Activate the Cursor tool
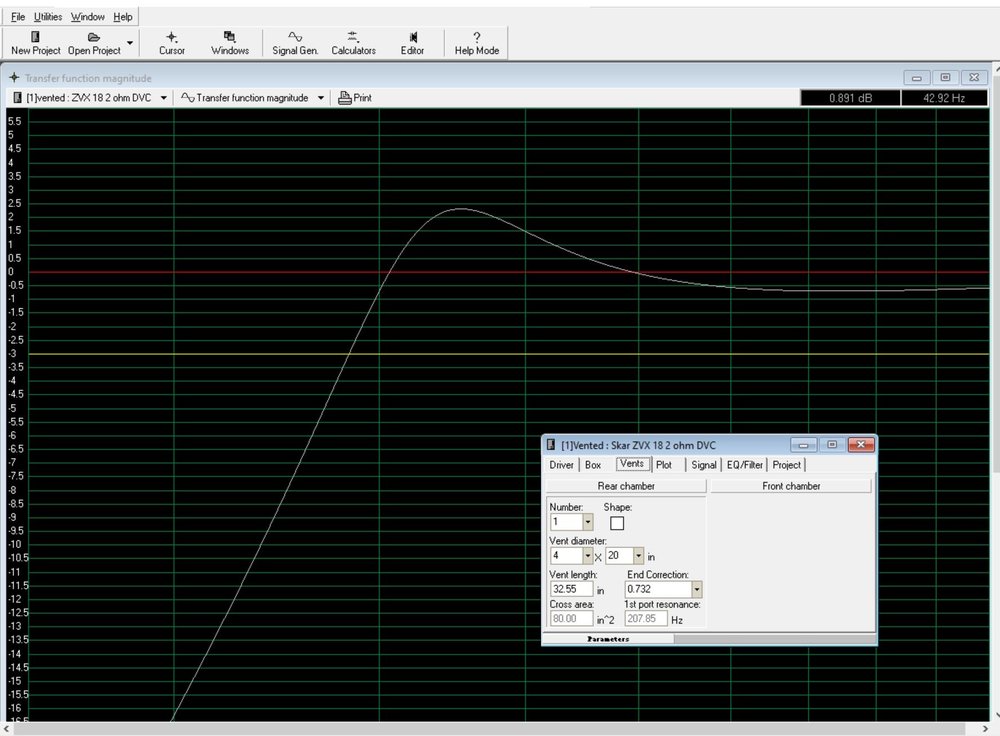Image resolution: width=1000 pixels, height=736 pixels. coord(172,43)
